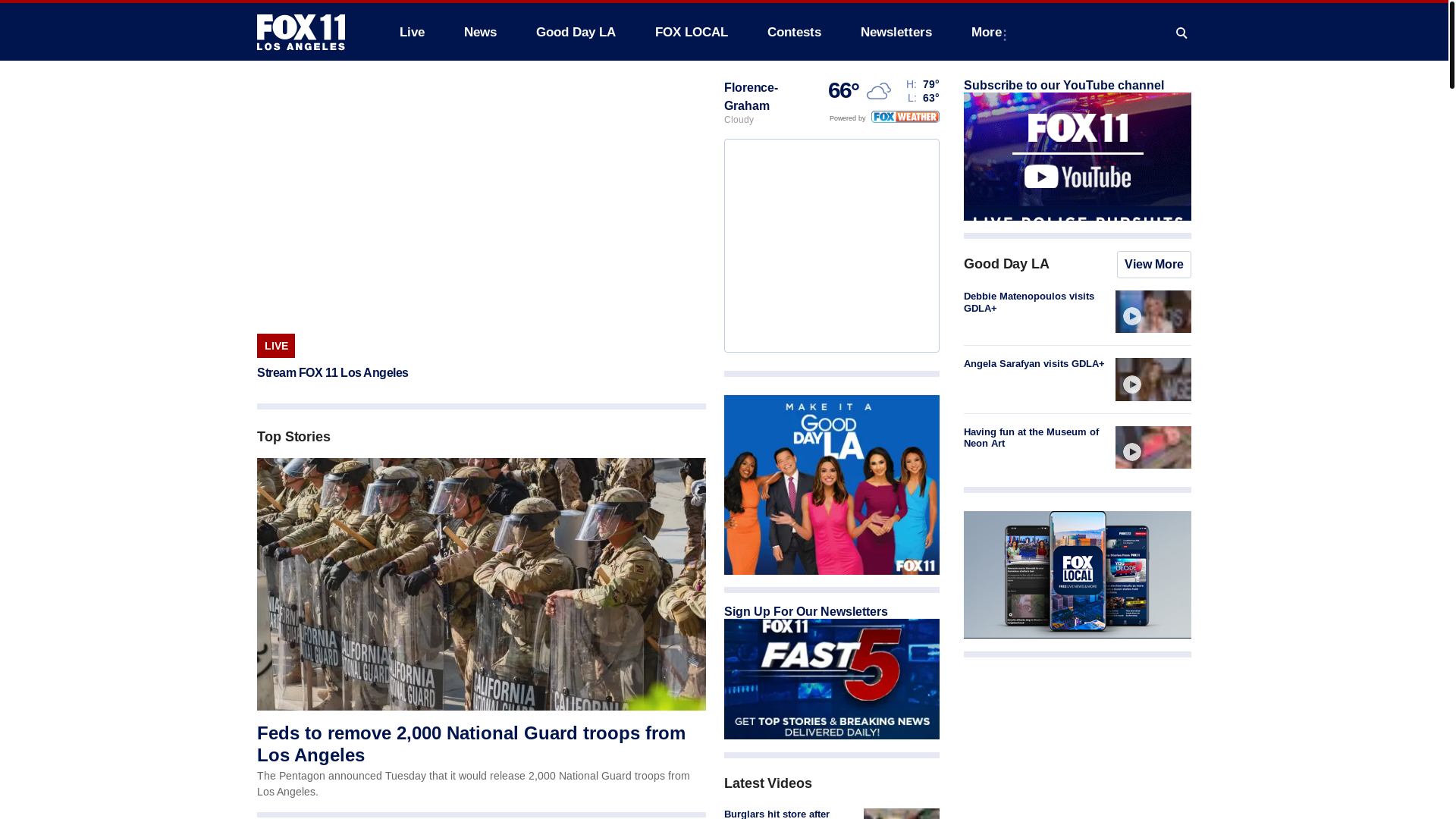Play the Debbie Matenopoulos video thumbnail

[x=1153, y=312]
